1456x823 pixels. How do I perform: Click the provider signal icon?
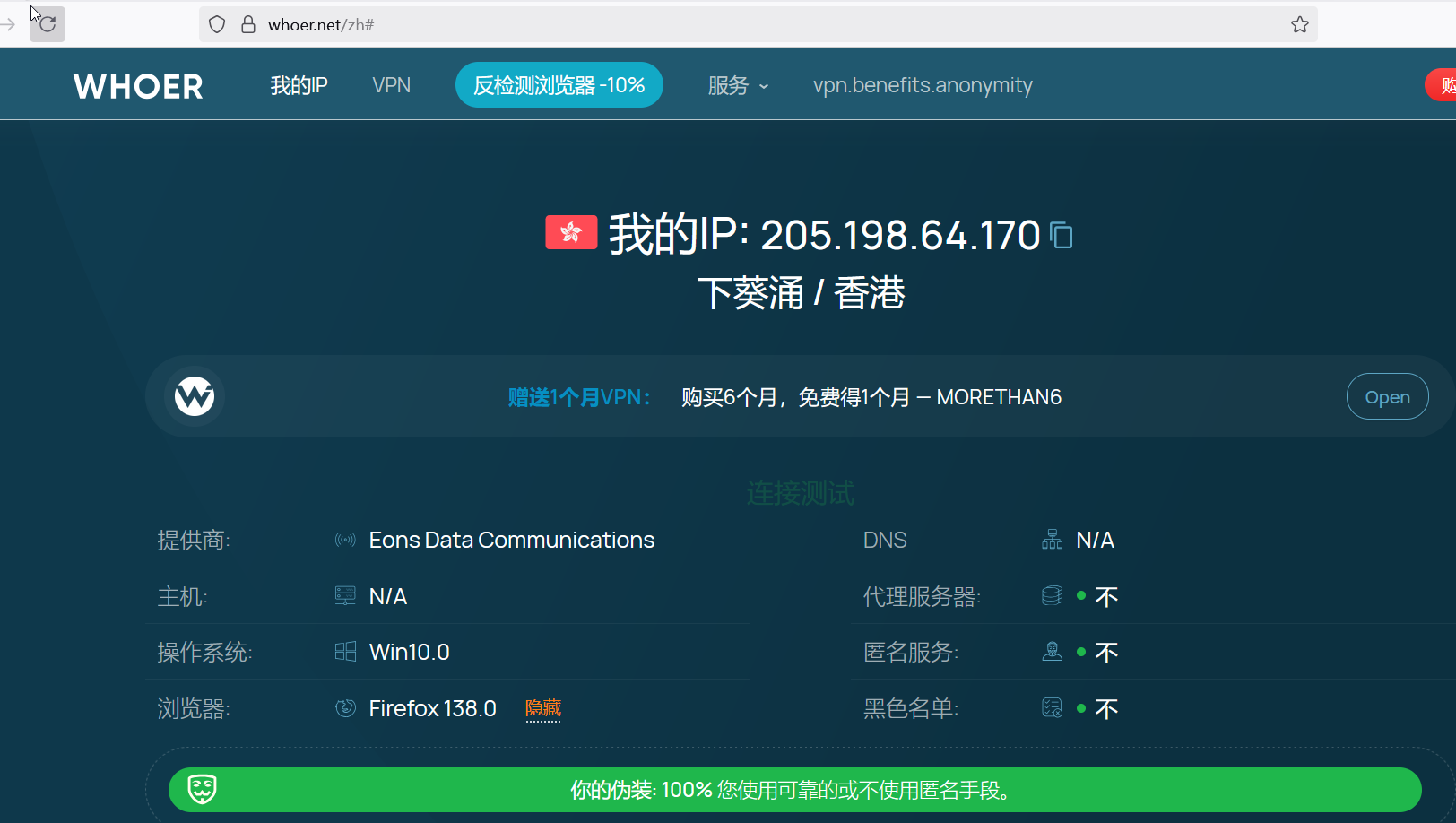345,540
